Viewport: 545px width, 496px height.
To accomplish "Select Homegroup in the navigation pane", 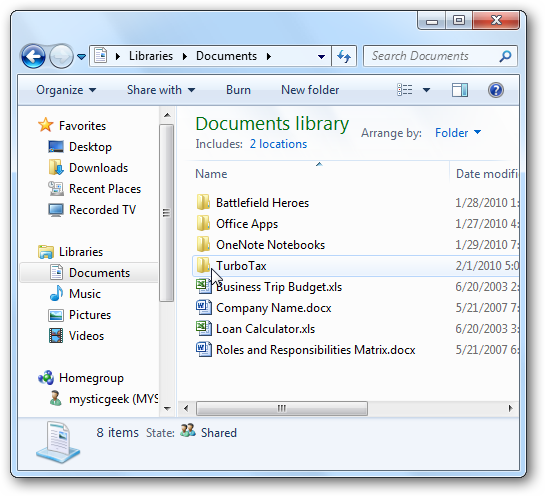I will point(91,378).
